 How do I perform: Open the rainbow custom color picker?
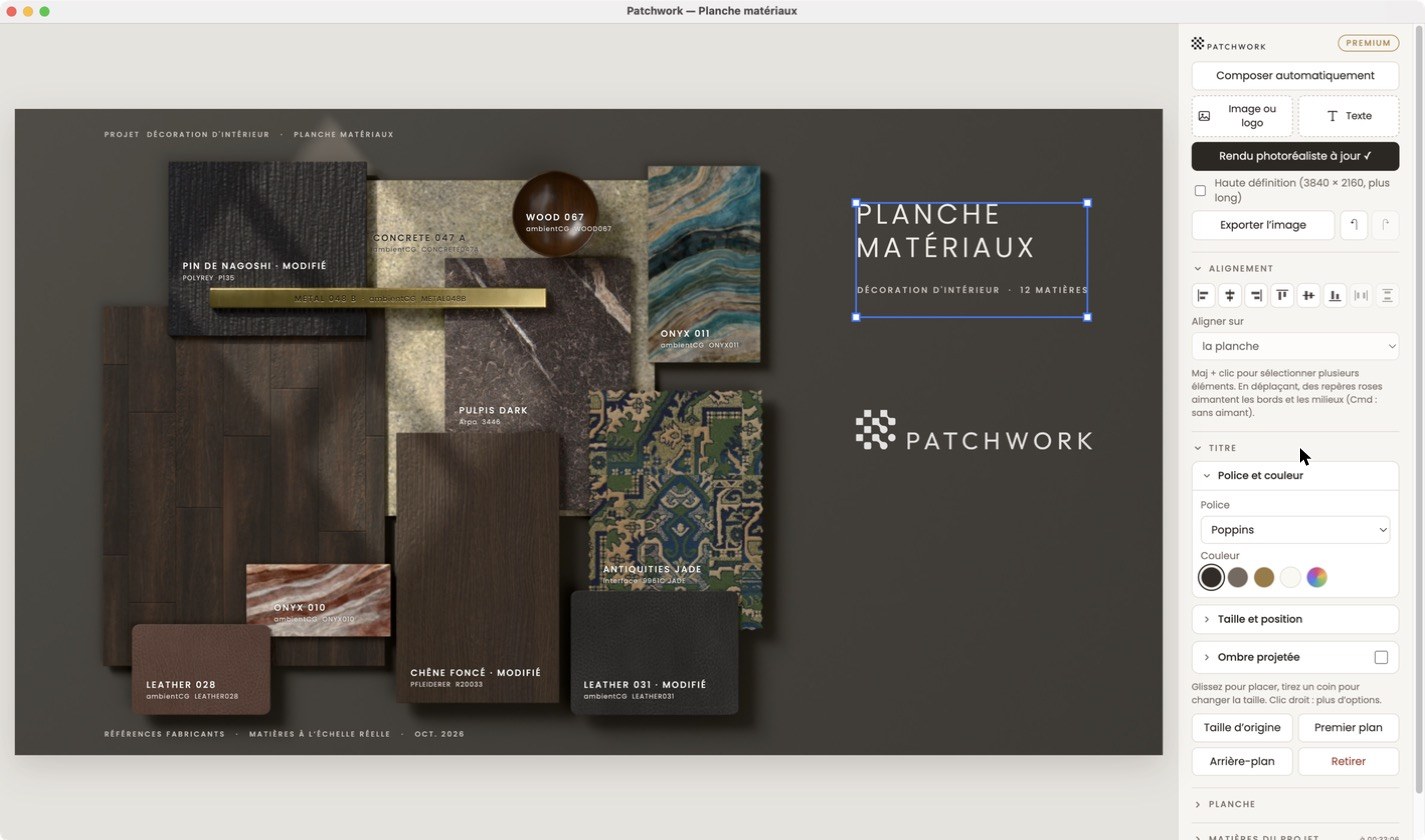tap(1317, 577)
